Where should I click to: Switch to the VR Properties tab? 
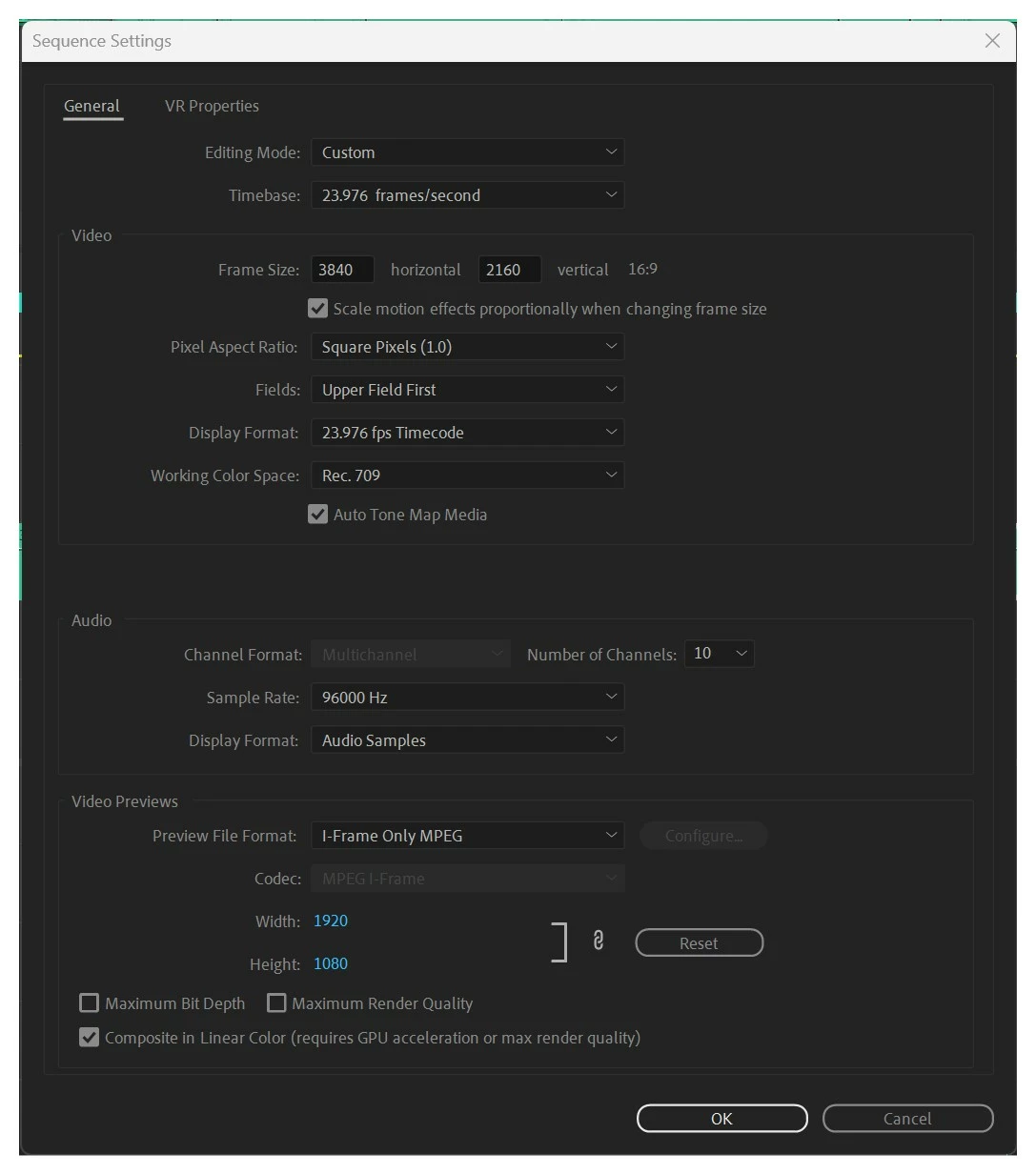click(x=212, y=106)
